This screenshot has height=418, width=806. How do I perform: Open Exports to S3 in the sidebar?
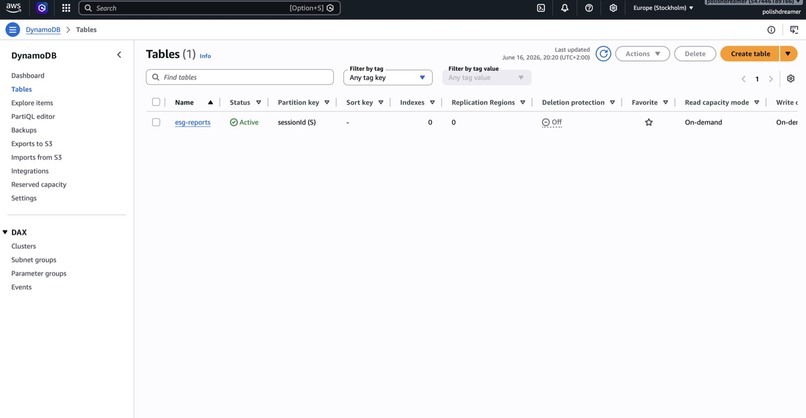[x=32, y=143]
